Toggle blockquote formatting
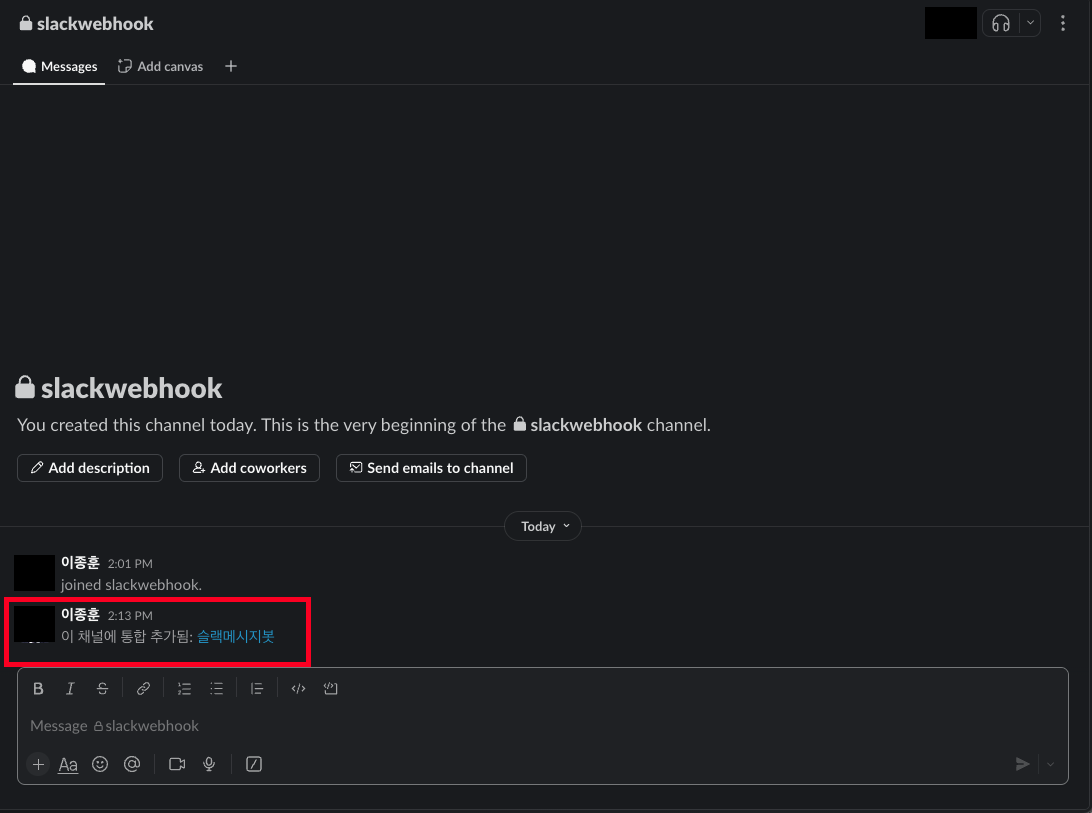Viewport: 1092px width, 813px height. point(257,689)
